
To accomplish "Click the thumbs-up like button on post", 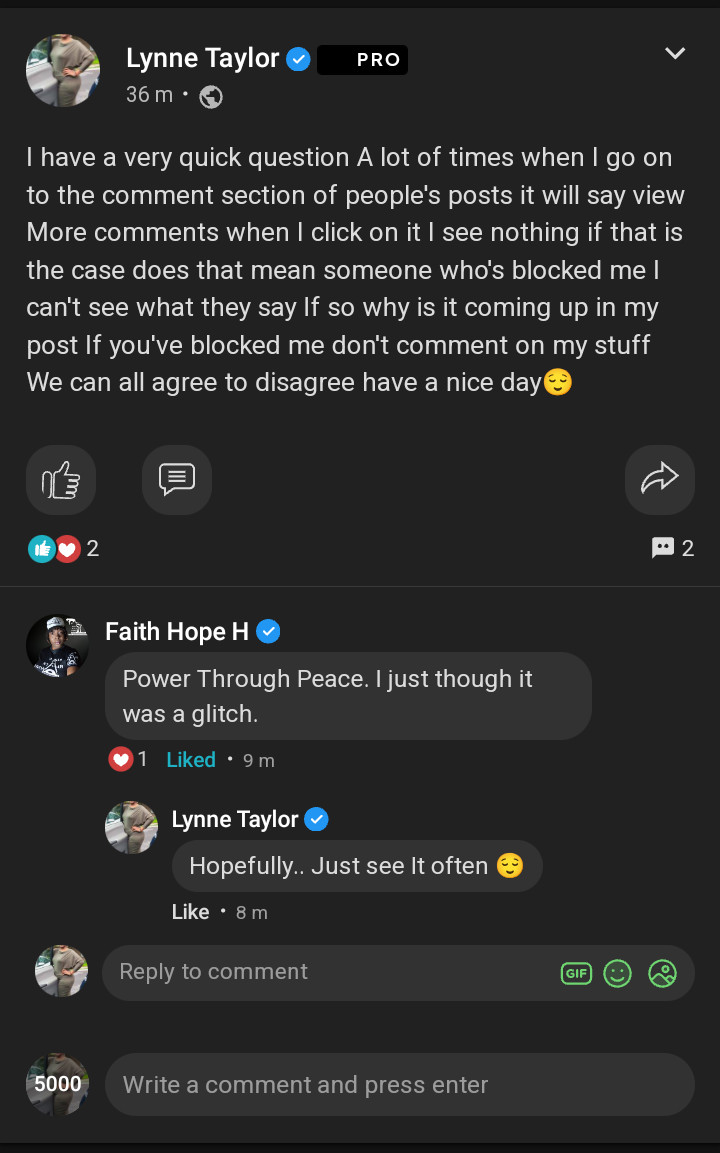I will [x=61, y=480].
